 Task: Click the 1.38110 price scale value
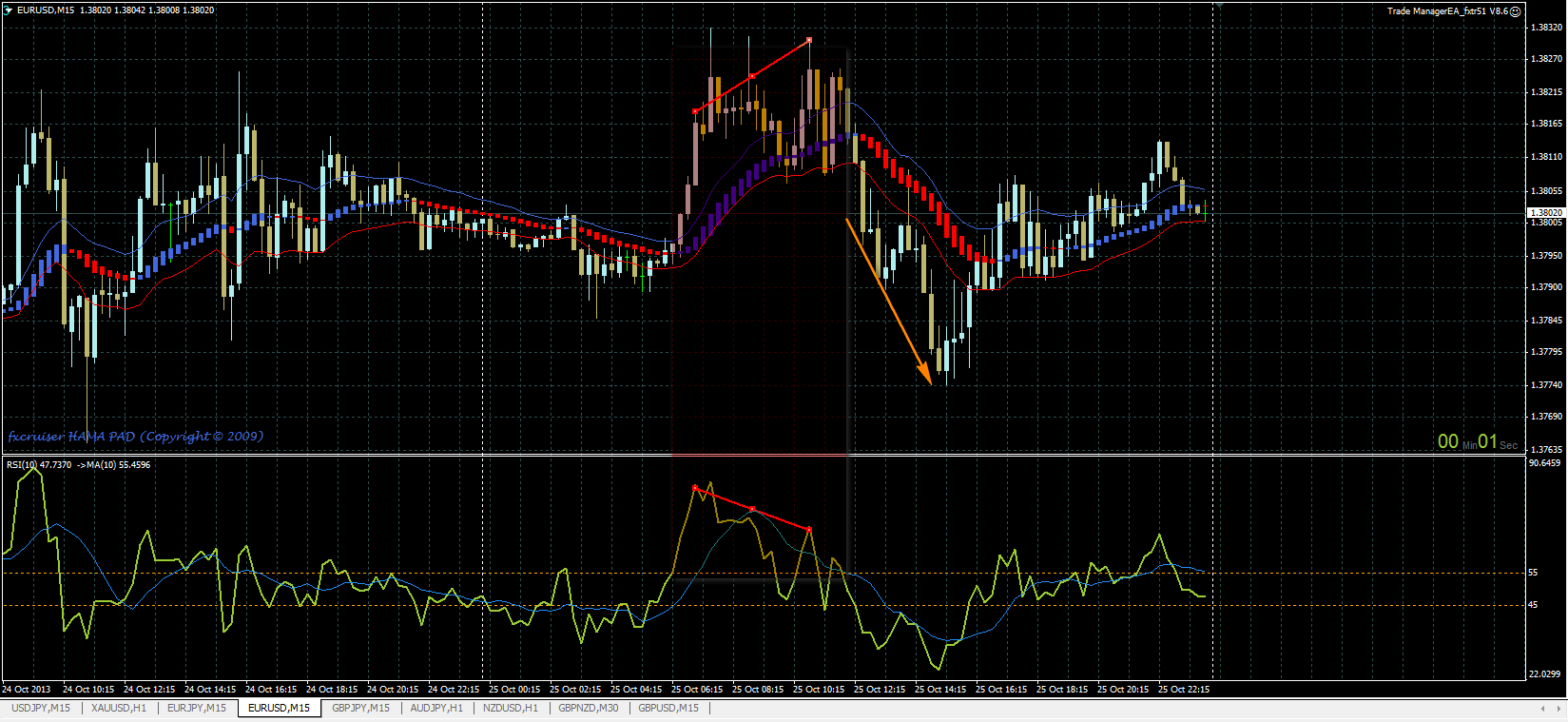click(1546, 157)
